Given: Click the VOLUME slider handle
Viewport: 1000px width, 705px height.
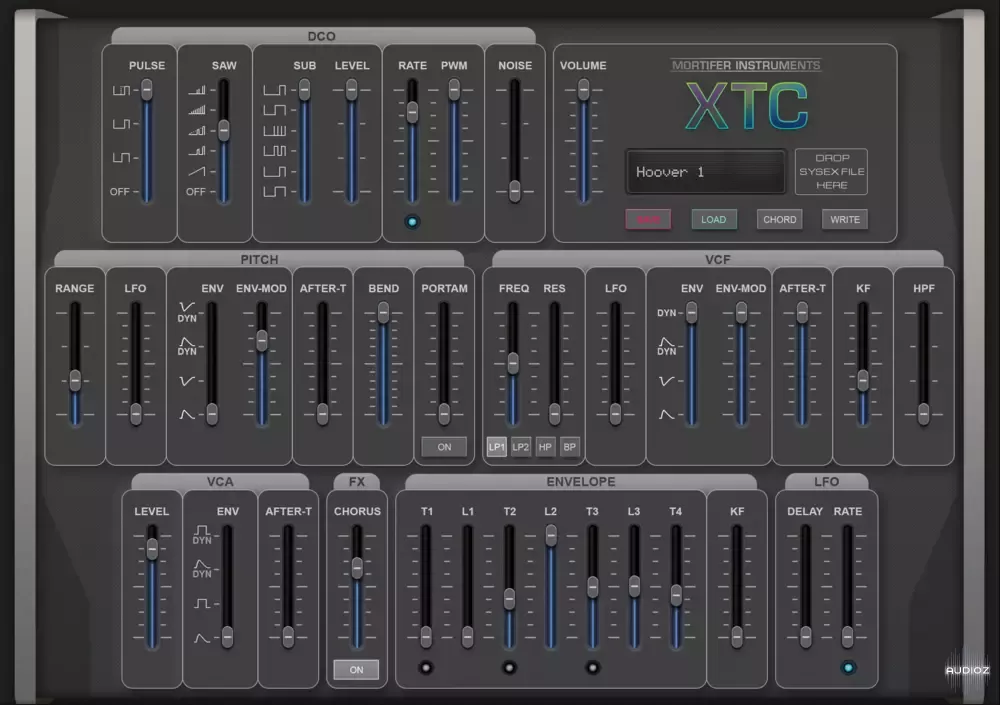Looking at the screenshot, I should 584,89.
